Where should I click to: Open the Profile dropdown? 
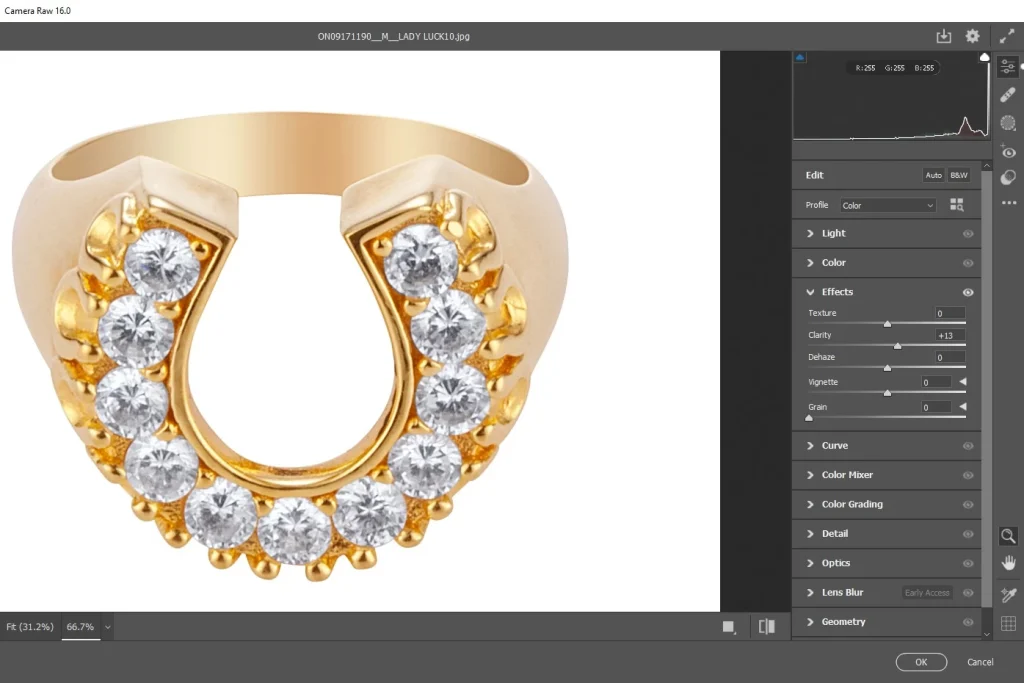pyautogui.click(x=888, y=204)
